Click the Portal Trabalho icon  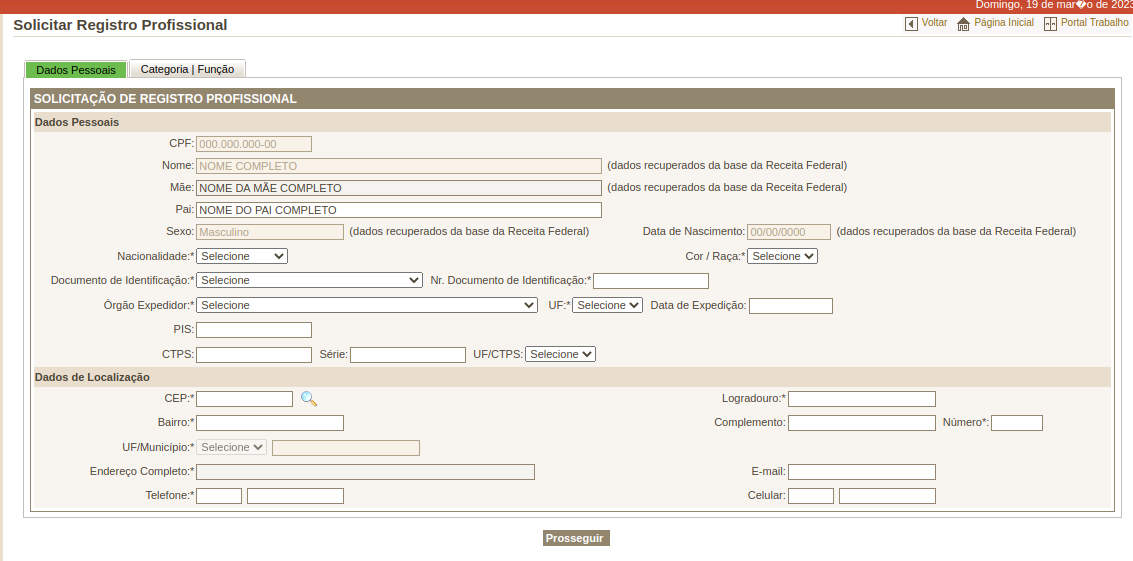(1050, 24)
